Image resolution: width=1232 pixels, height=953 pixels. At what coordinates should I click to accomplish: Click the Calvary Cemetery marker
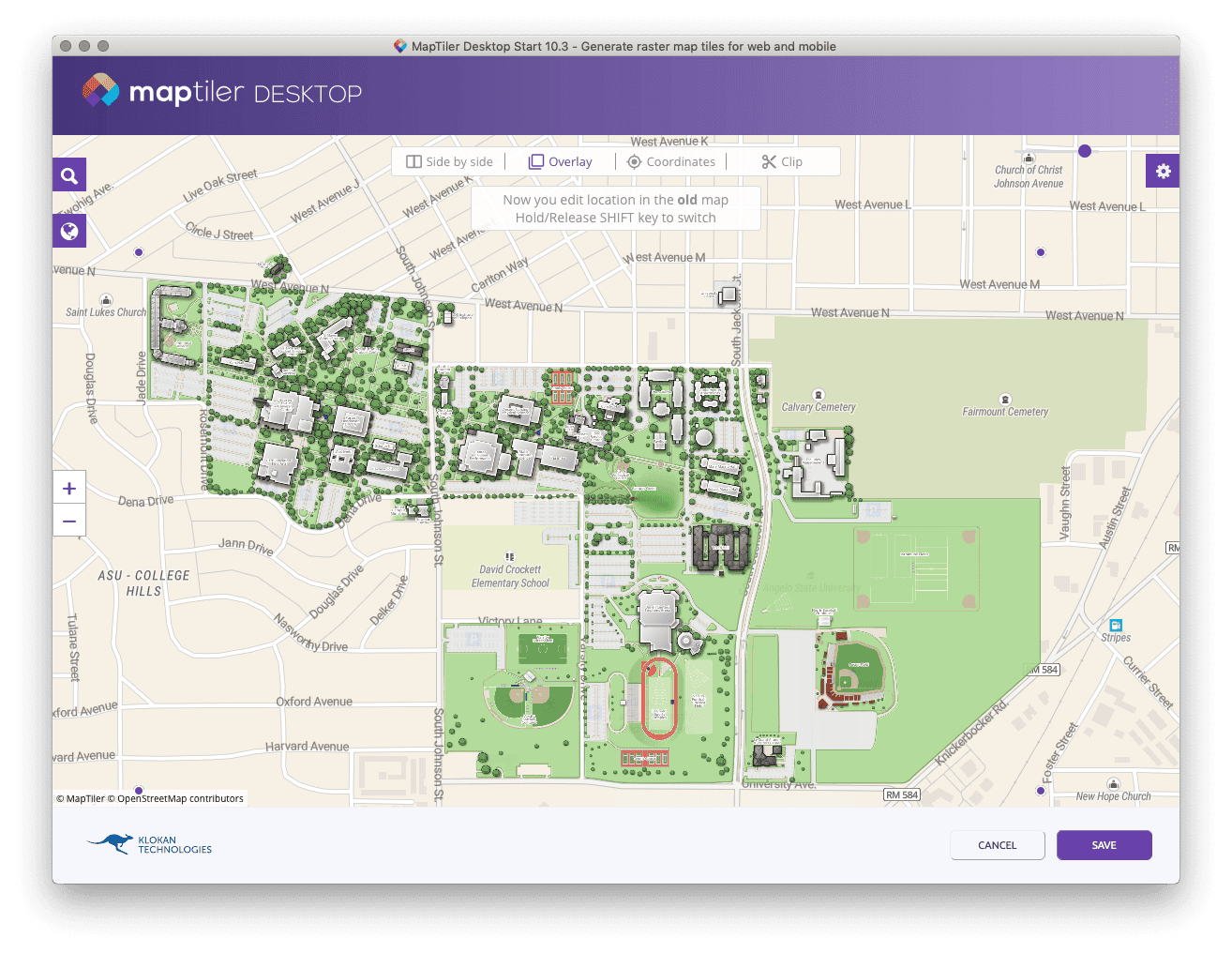(819, 395)
